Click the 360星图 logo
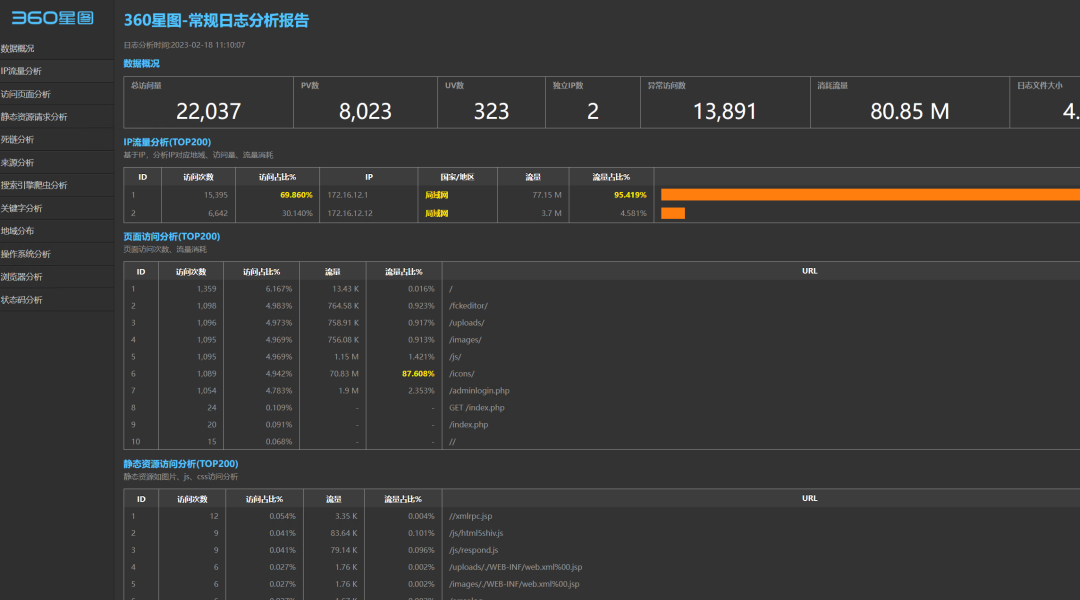 tap(52, 17)
